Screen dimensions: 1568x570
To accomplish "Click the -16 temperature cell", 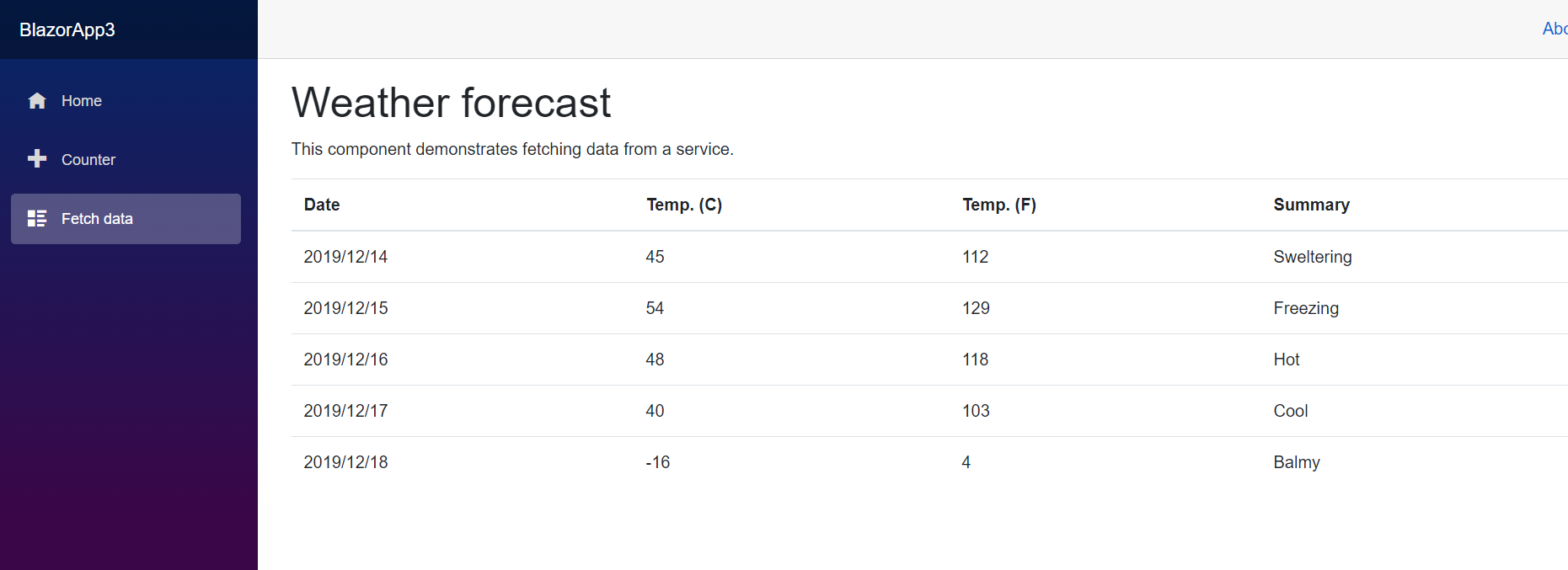I will coord(657,462).
